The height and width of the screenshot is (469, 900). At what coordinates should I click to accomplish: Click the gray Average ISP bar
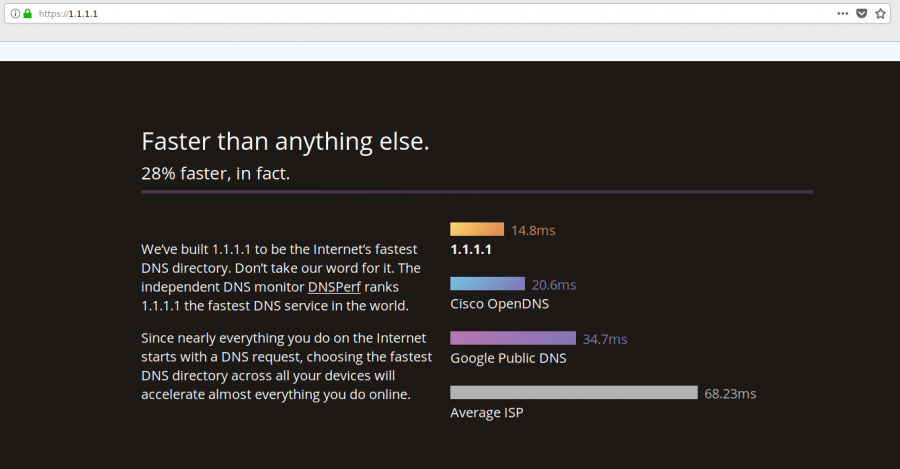(x=574, y=392)
